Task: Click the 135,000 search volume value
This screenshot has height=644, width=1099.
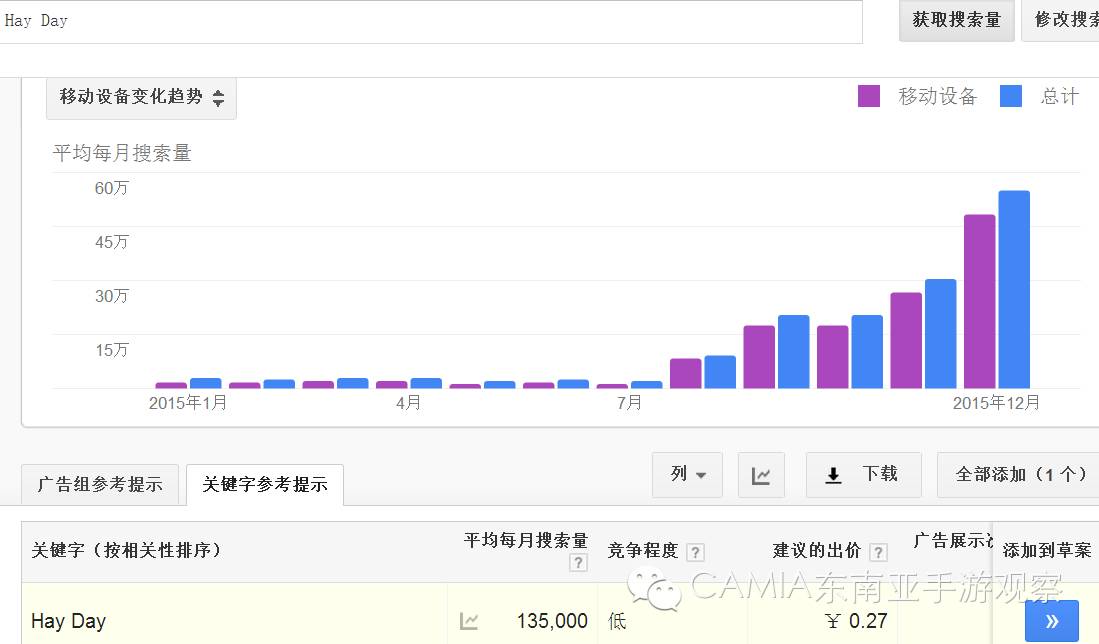Action: pos(552,621)
